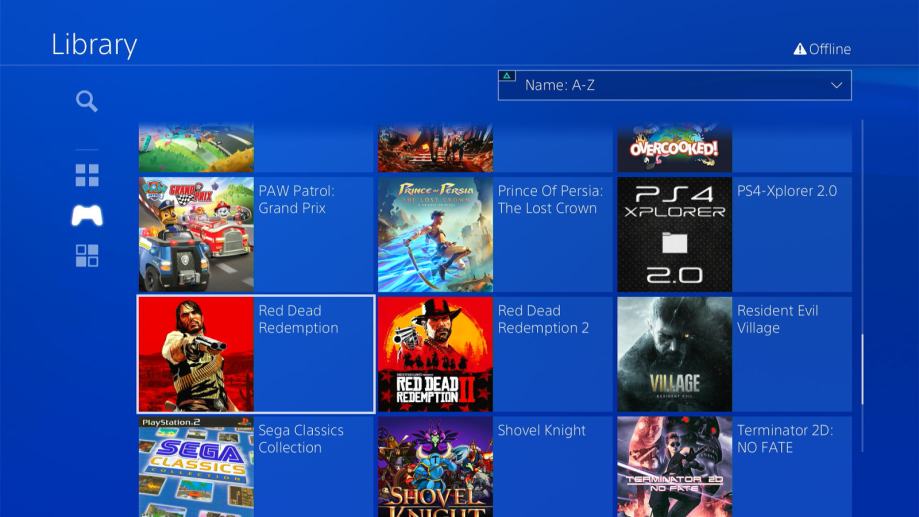Click the Offline warning triangle icon
Screen dimensions: 919x517
coord(799,49)
